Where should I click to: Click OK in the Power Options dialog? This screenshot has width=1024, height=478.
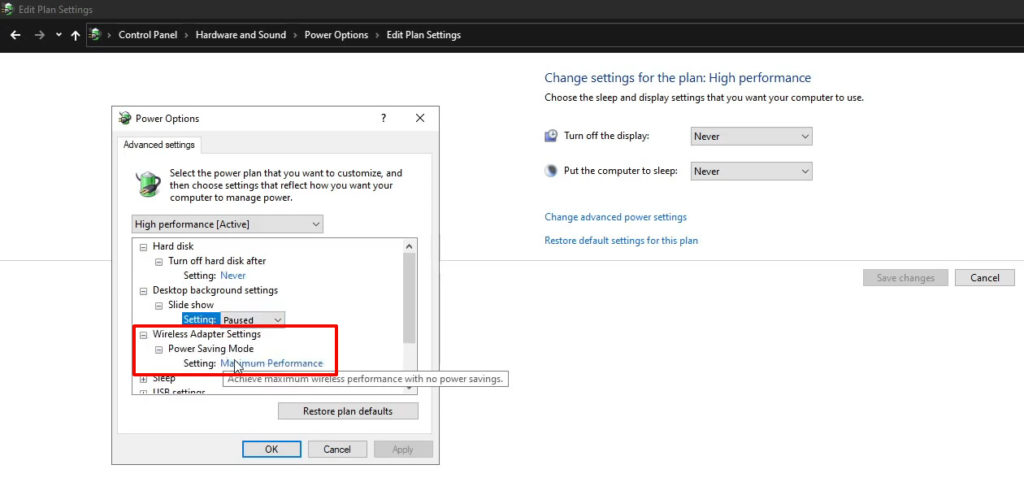coord(272,449)
